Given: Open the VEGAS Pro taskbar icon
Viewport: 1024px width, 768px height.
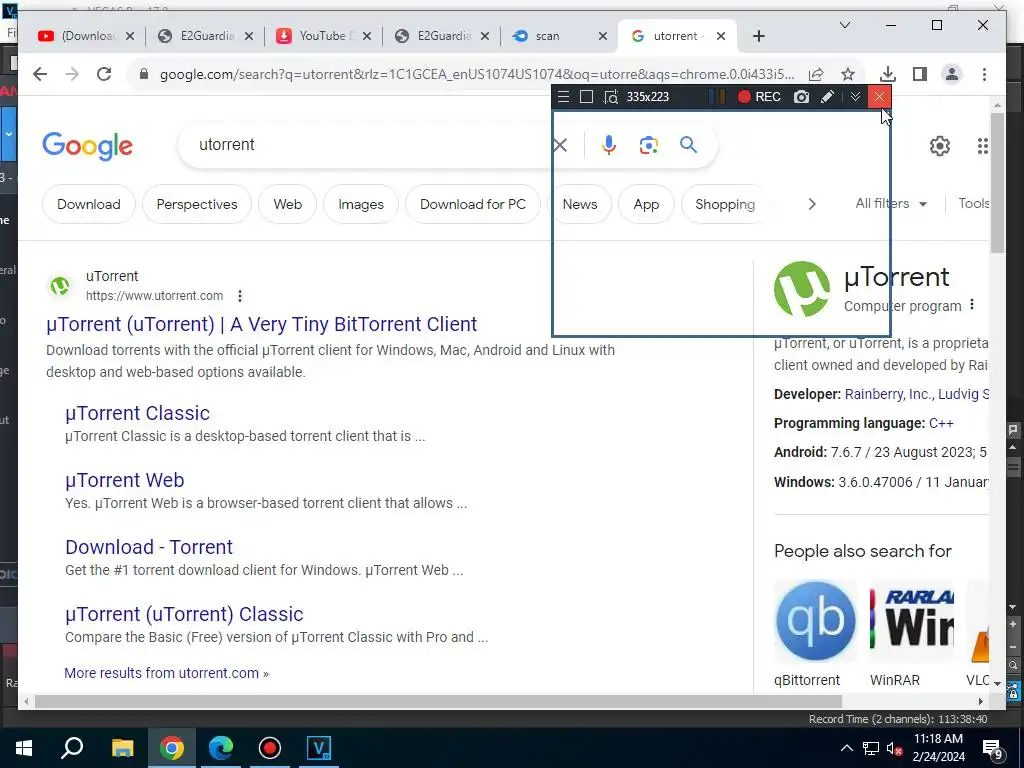Looking at the screenshot, I should coord(319,748).
